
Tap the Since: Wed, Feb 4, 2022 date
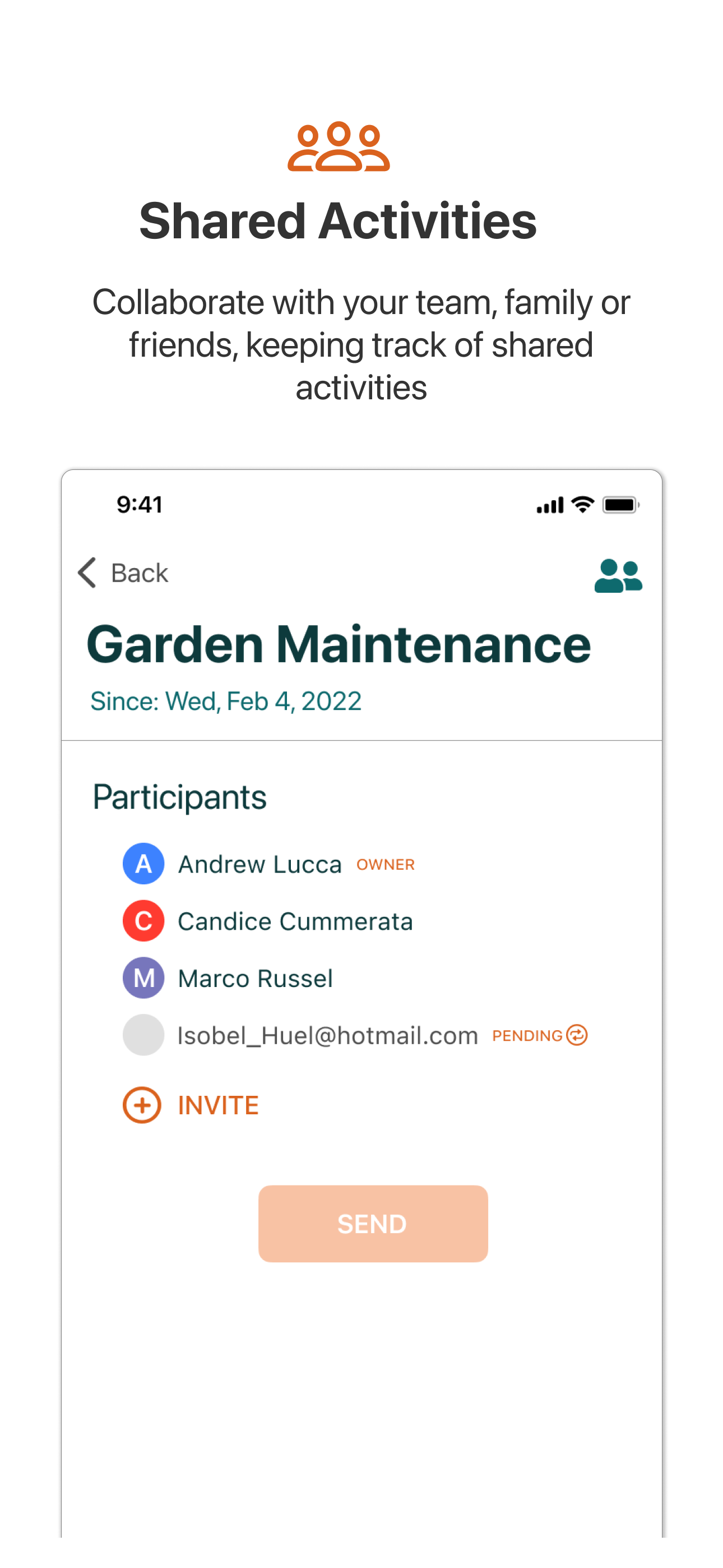click(226, 701)
